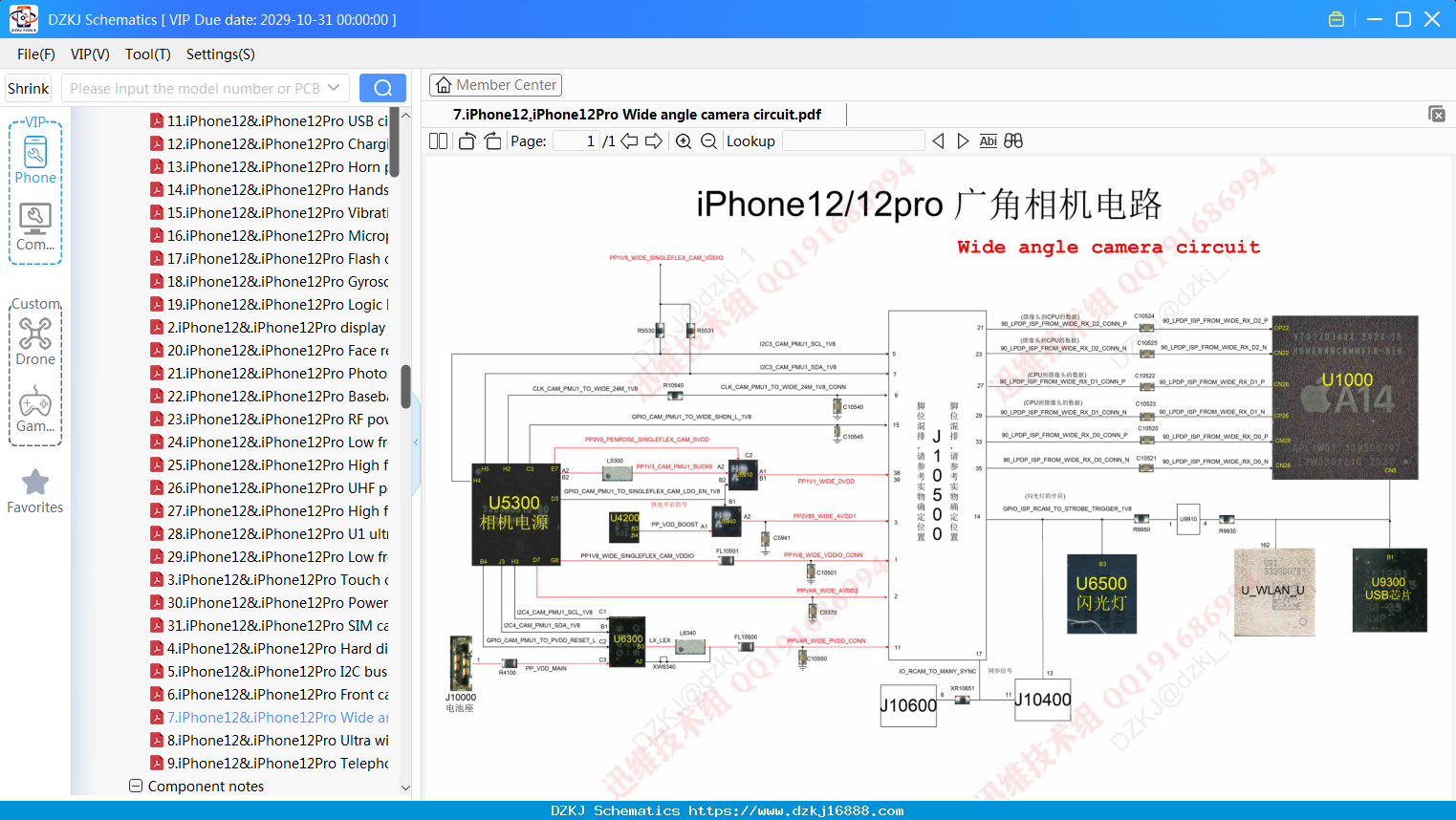The width and height of the screenshot is (1456, 820).
Task: Open the Phone category in sidebar
Action: (x=35, y=160)
